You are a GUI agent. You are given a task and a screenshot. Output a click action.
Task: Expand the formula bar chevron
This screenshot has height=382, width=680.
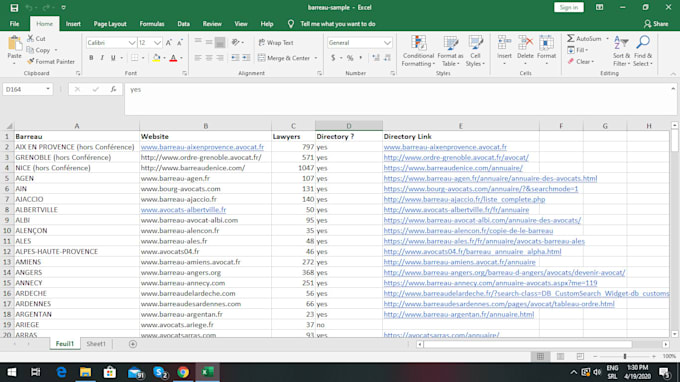point(673,88)
